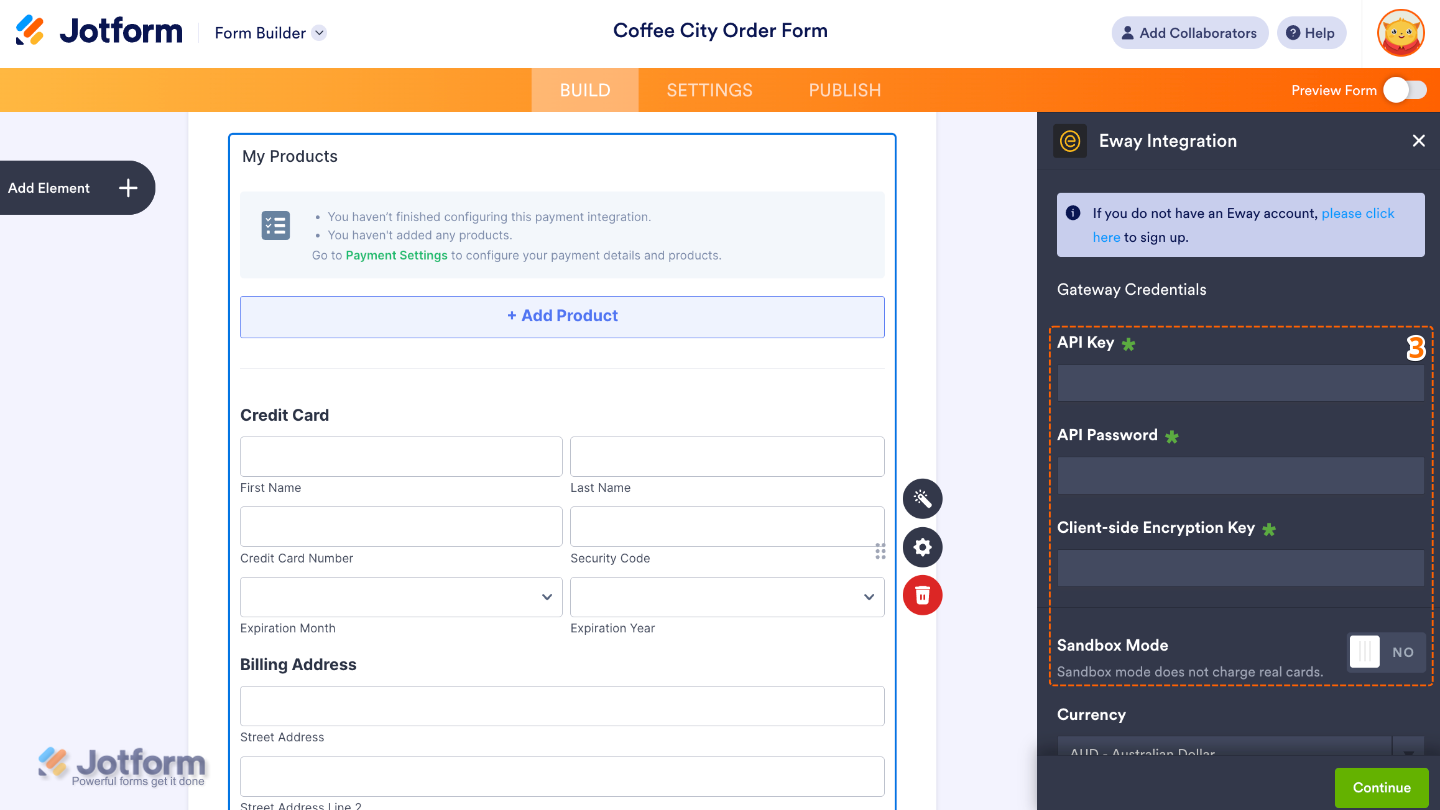Image resolution: width=1440 pixels, height=810 pixels.
Task: Click the Add Collaborators button
Action: click(x=1190, y=33)
